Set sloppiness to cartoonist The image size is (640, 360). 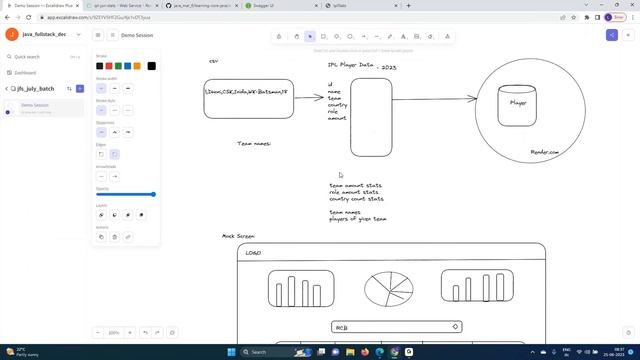pos(128,132)
